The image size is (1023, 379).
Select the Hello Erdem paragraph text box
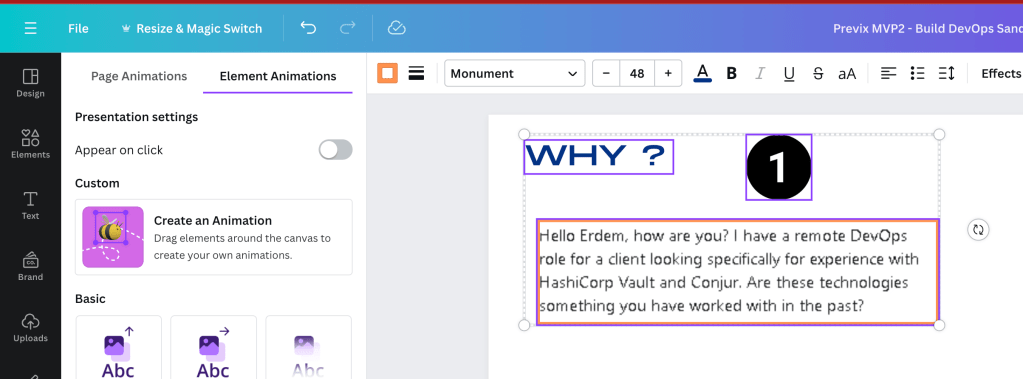[x=737, y=271]
